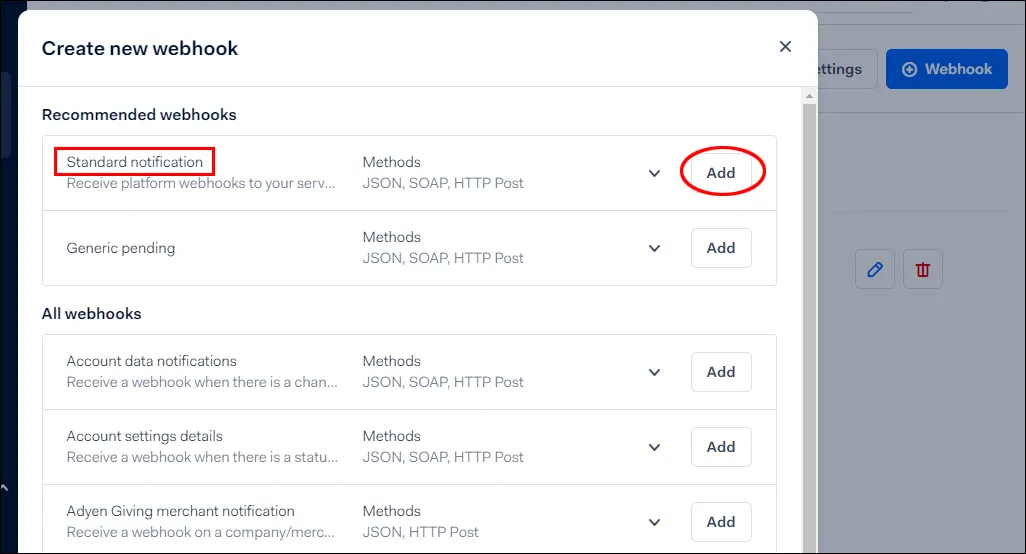Click the scrollbar up arrow

[x=809, y=96]
